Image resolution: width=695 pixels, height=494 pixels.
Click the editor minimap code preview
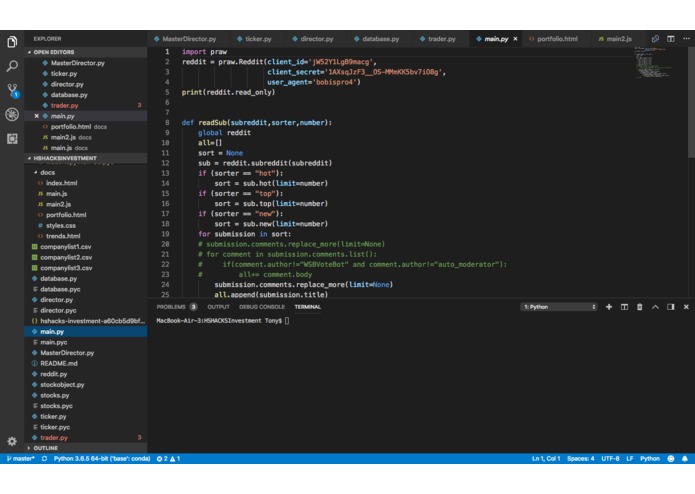point(654,62)
